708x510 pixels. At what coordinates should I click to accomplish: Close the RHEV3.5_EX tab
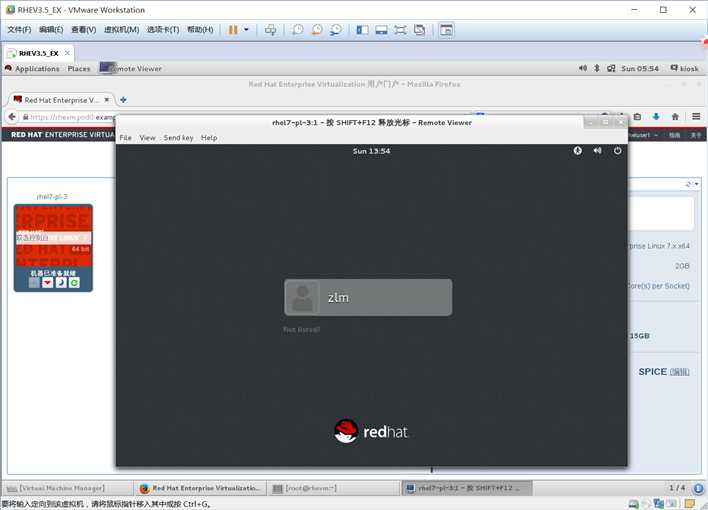pos(67,53)
